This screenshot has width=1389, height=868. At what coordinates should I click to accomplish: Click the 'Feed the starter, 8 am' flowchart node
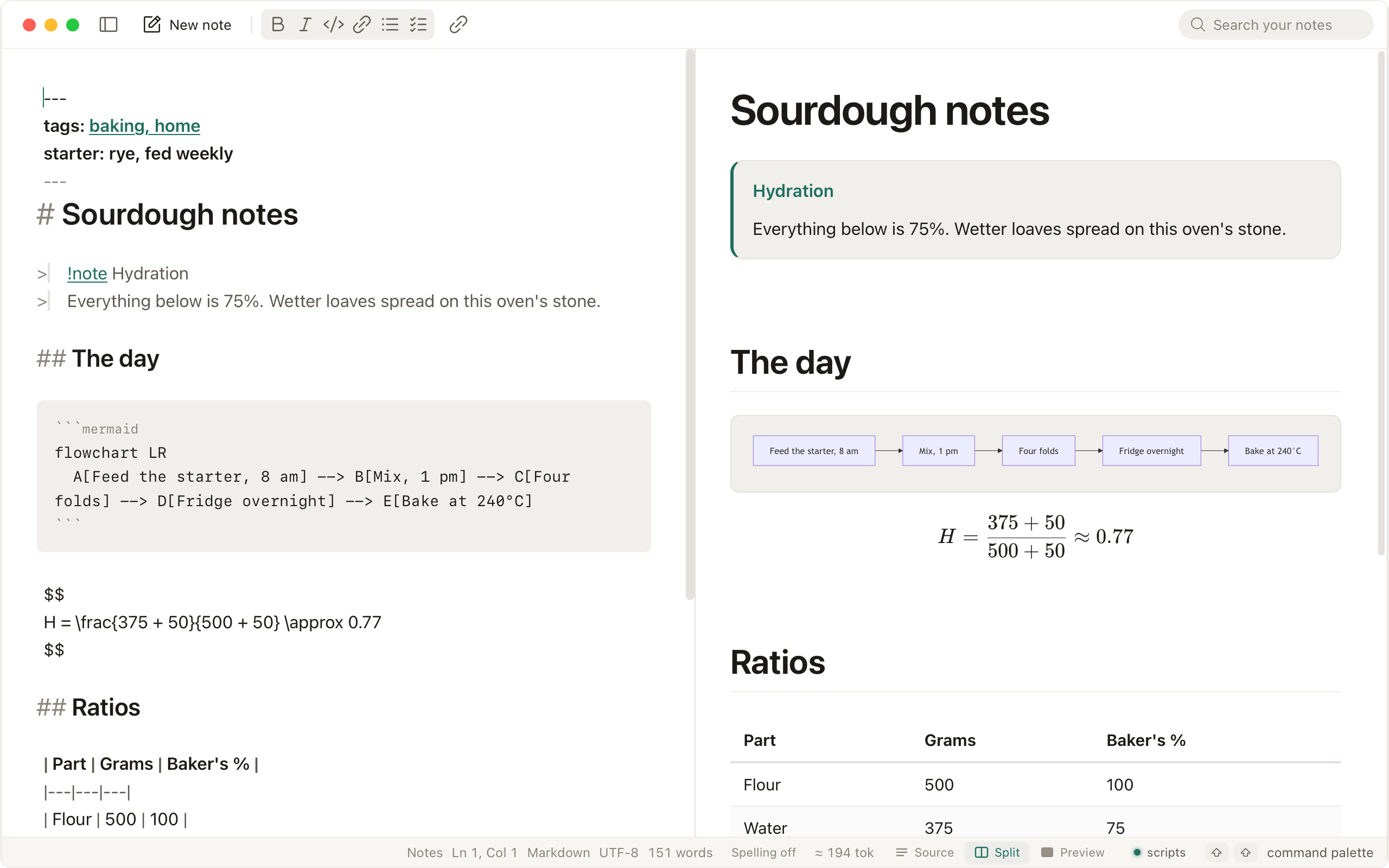tap(814, 451)
